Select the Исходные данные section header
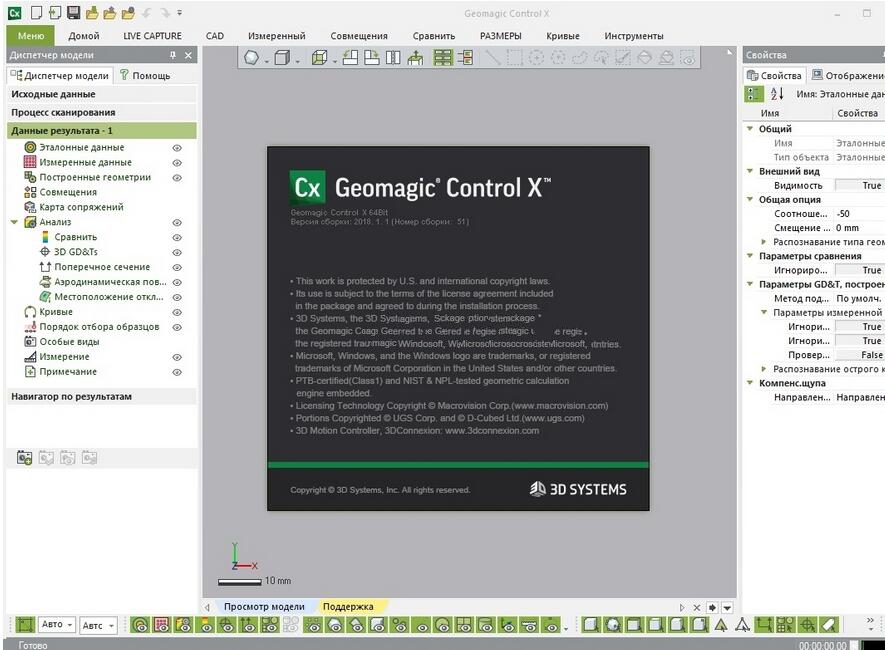Viewport: 885px width, 650px height. tap(102, 94)
